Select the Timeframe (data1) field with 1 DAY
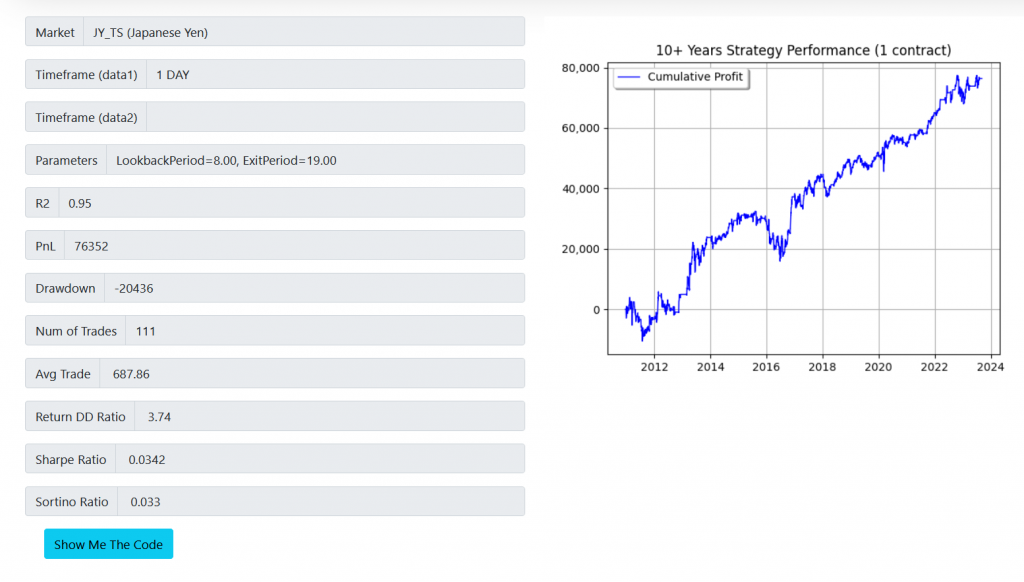Viewport: 1024px width, 582px height. point(335,75)
